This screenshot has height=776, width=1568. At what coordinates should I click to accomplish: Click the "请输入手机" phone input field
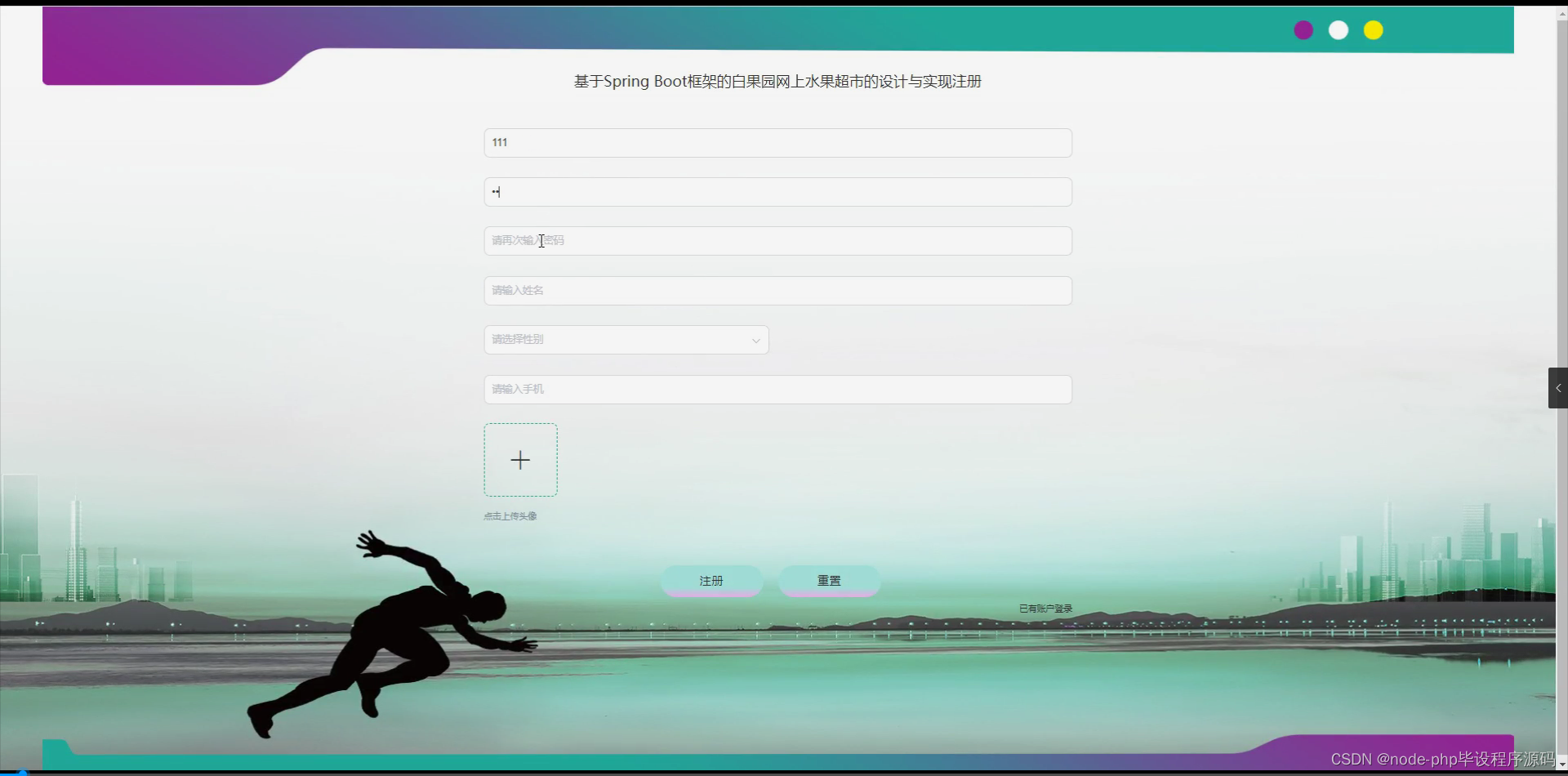tap(777, 389)
